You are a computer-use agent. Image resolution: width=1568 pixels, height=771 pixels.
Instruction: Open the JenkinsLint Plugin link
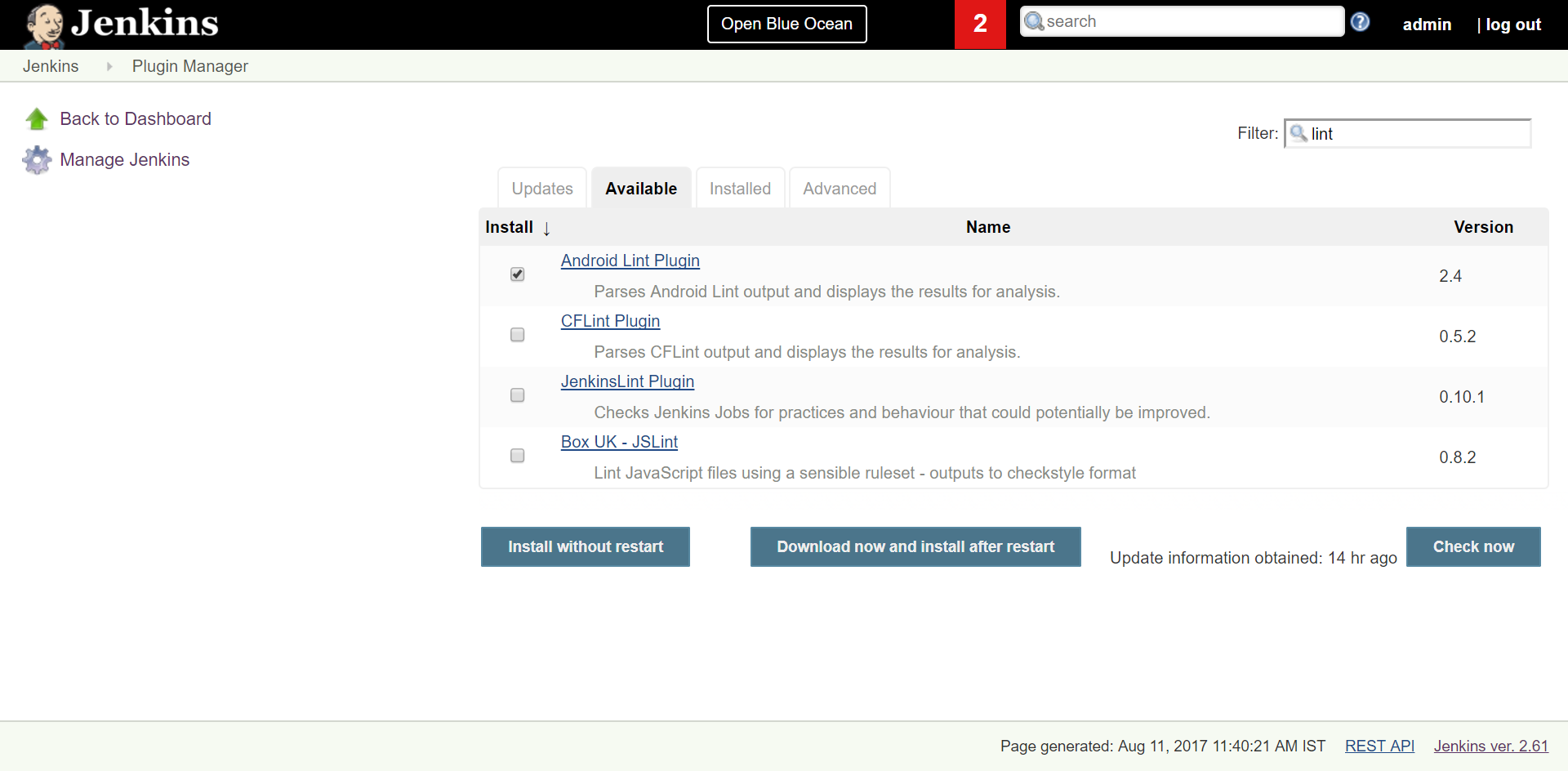tap(627, 381)
